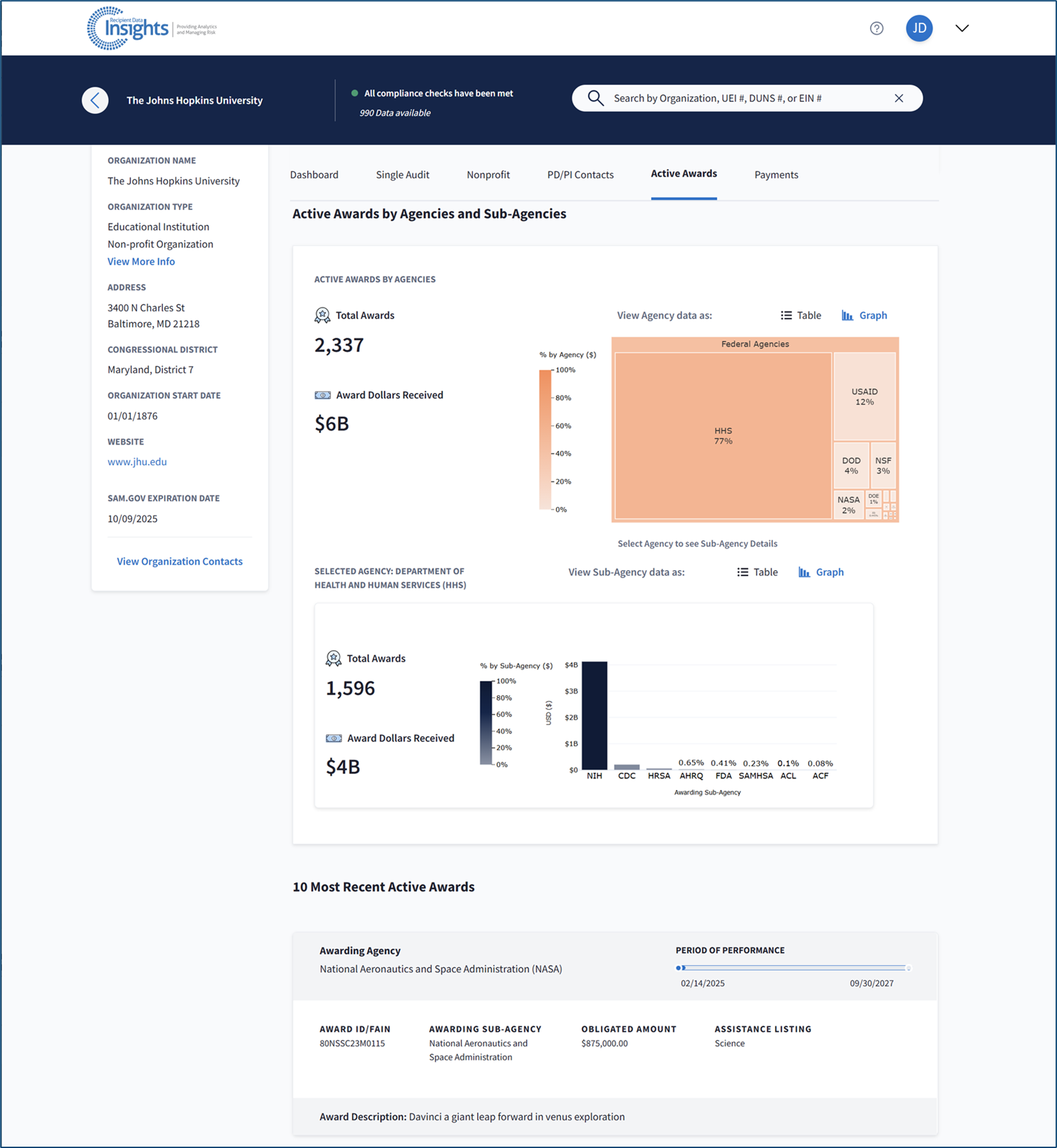Click the Recipient Data Insights logo
1057x1148 pixels.
(x=151, y=29)
